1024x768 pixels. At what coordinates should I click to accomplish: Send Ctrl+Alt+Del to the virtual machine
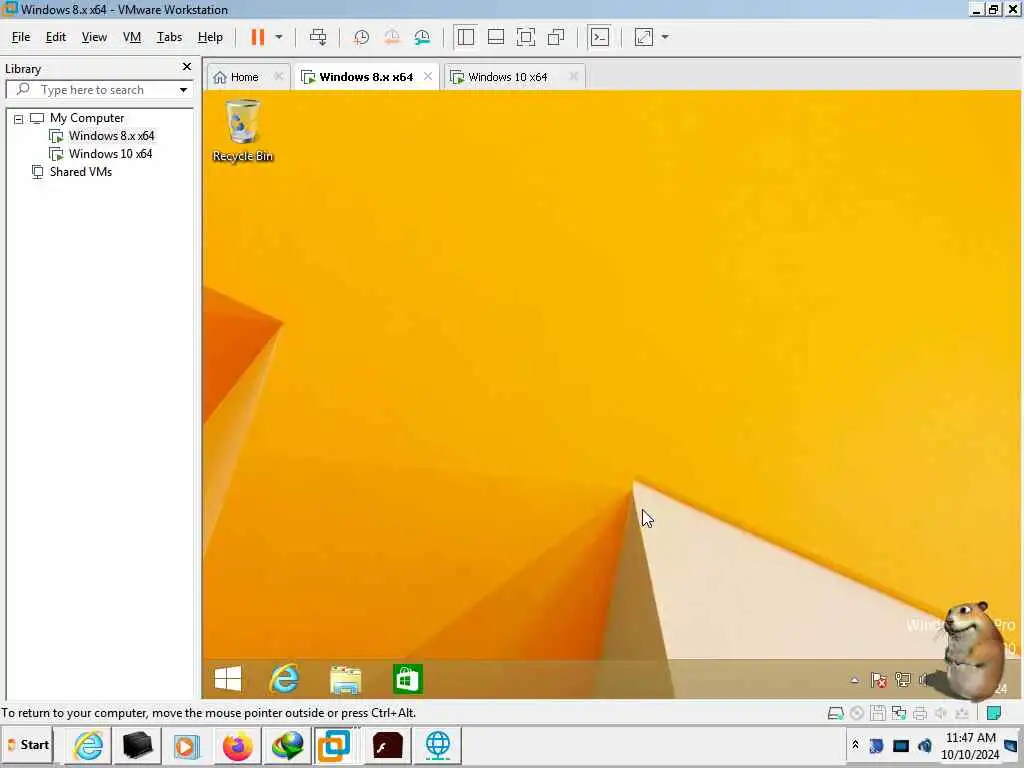coord(318,37)
